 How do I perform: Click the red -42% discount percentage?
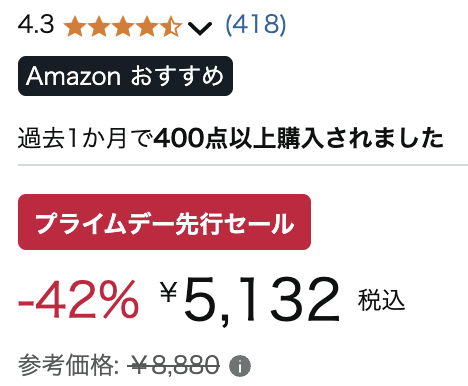(78, 299)
